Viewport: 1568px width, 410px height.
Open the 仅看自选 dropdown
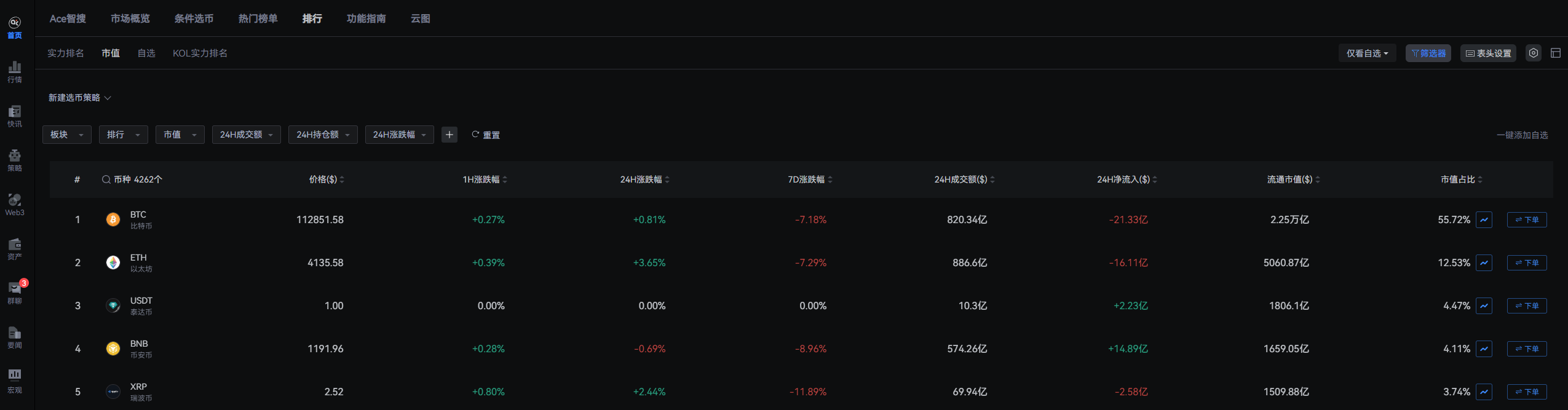coord(1367,53)
